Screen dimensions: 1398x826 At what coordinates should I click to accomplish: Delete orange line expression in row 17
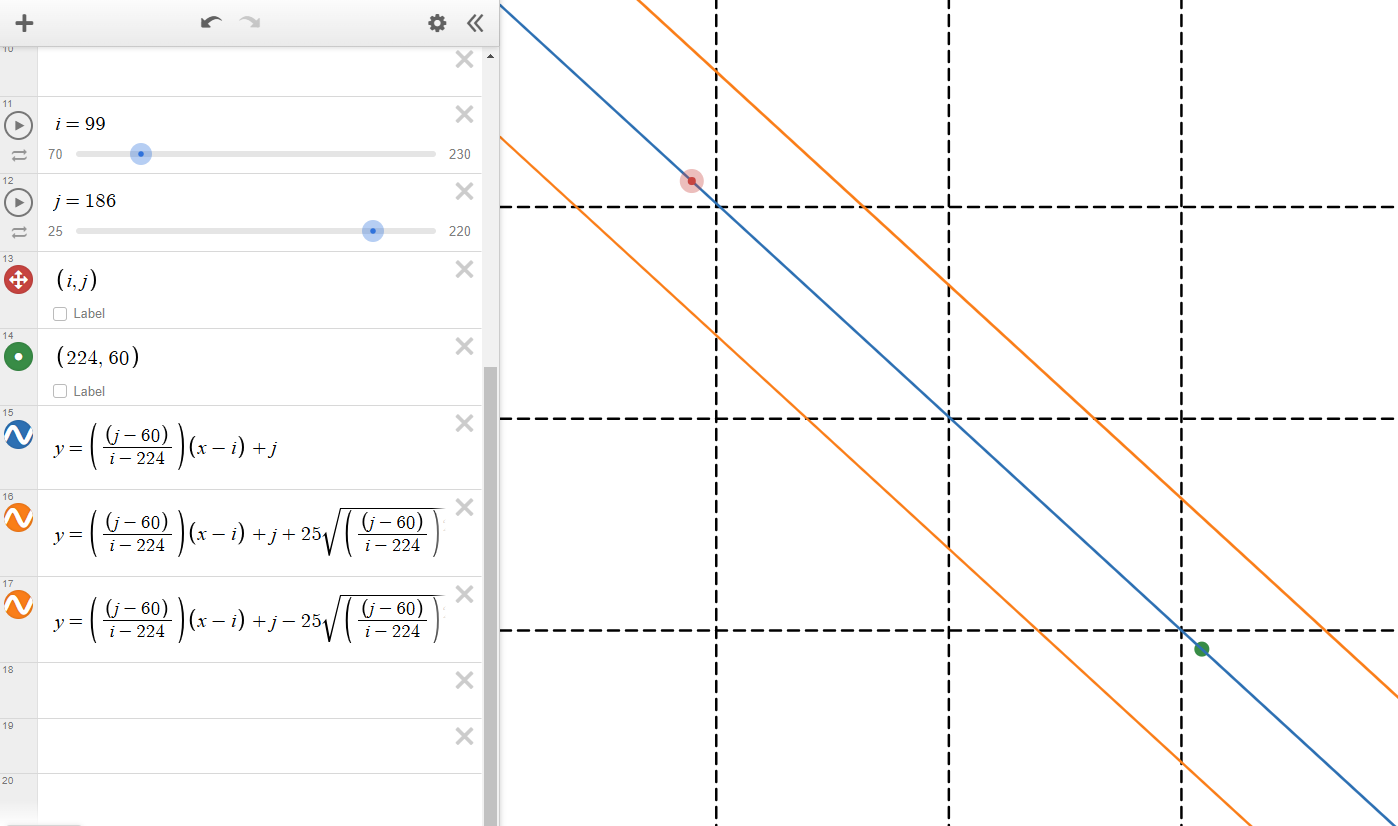(x=464, y=594)
